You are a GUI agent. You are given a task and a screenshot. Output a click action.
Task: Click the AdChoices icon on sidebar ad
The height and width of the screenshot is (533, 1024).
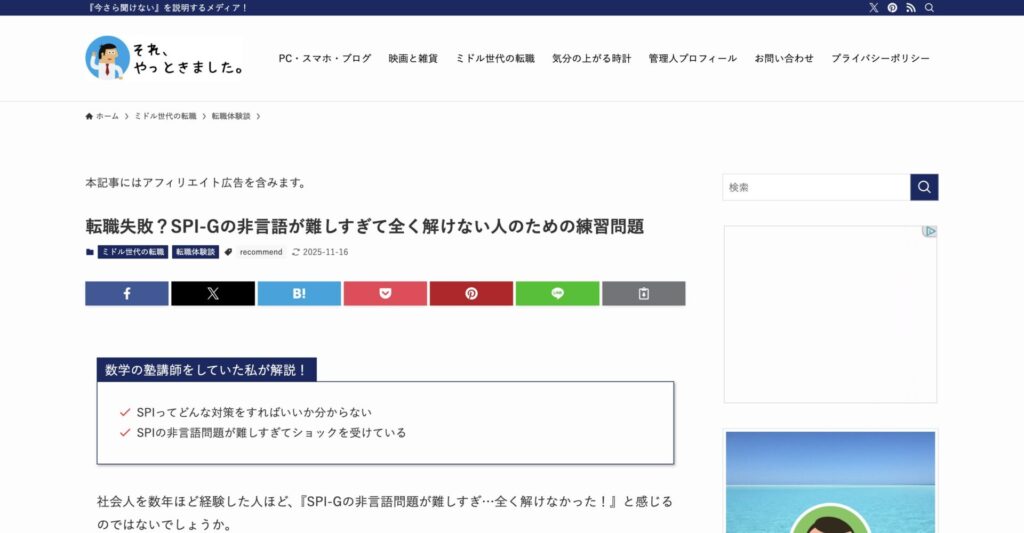point(929,231)
